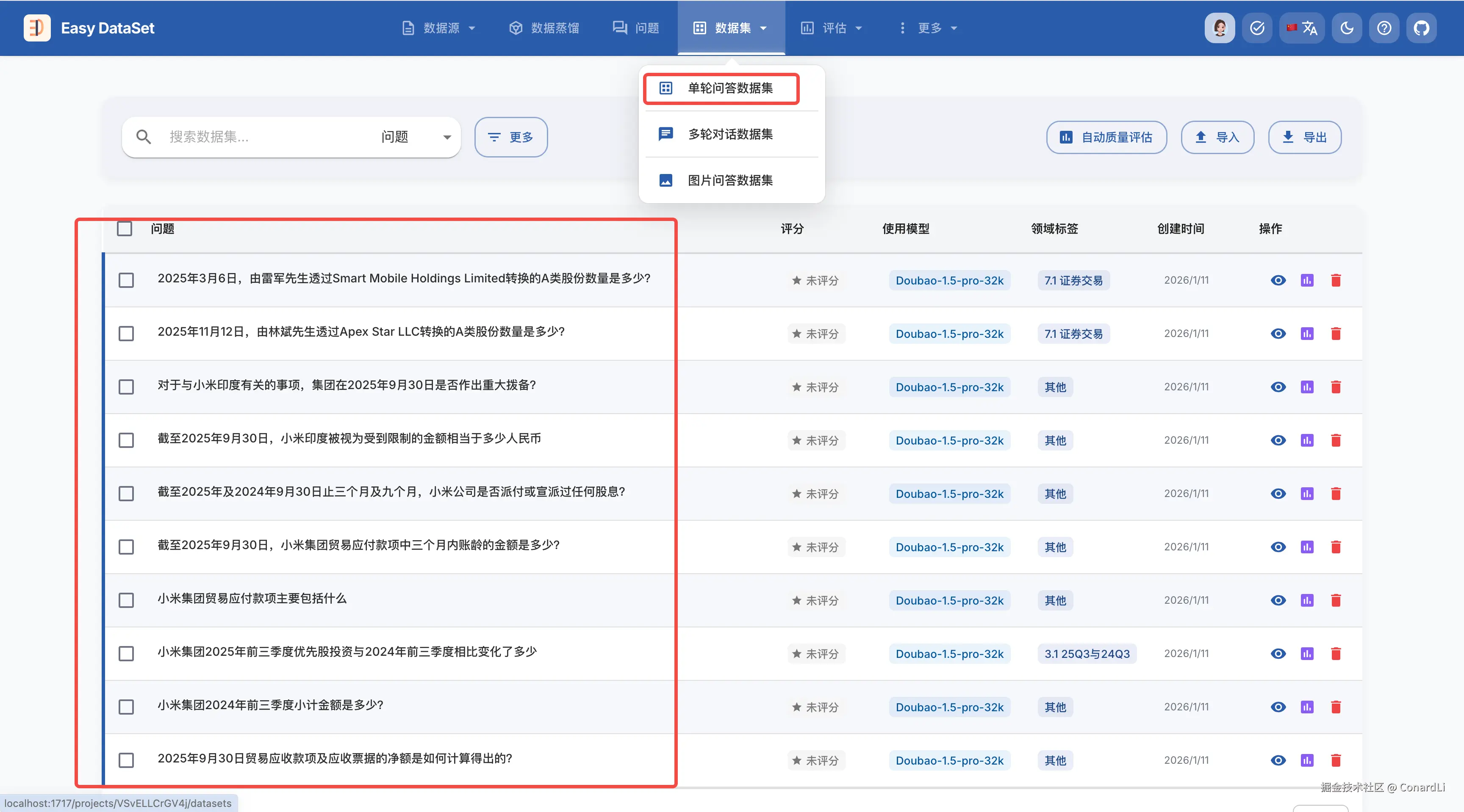Click the GitHub icon in header
This screenshot has height=812, width=1464.
tap(1421, 28)
